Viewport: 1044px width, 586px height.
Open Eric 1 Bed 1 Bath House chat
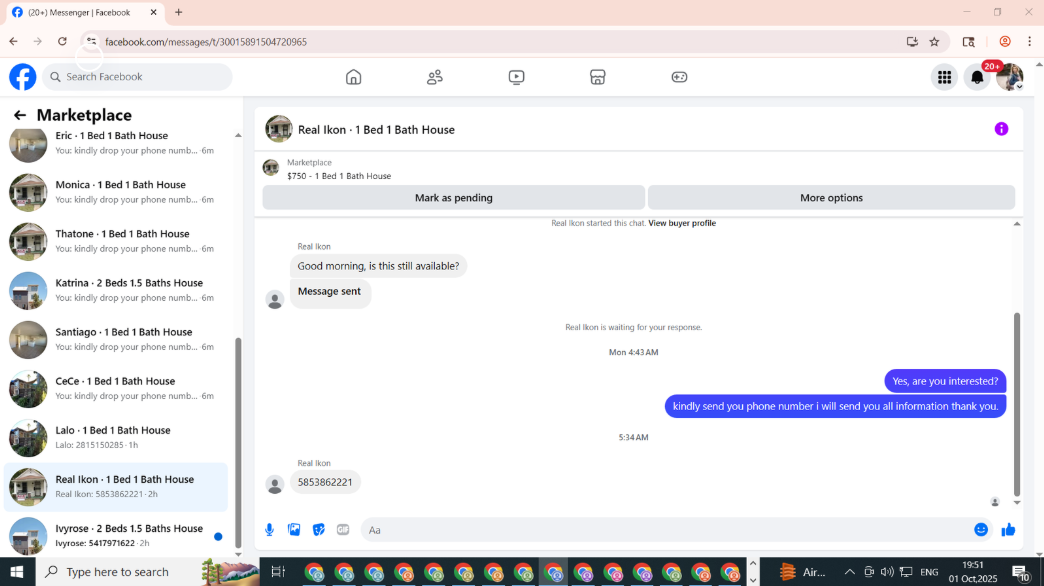pos(117,143)
